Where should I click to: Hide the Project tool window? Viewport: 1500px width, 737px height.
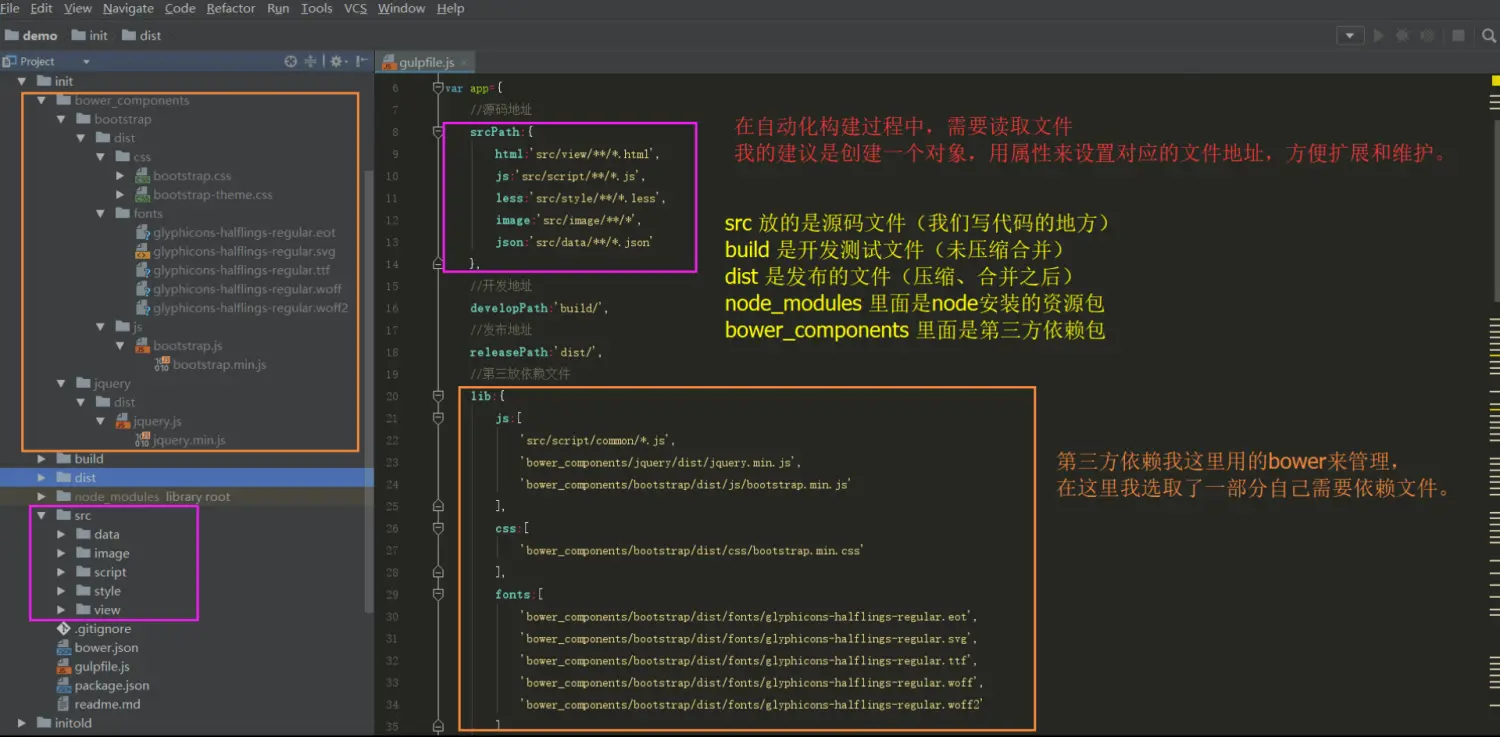point(360,61)
